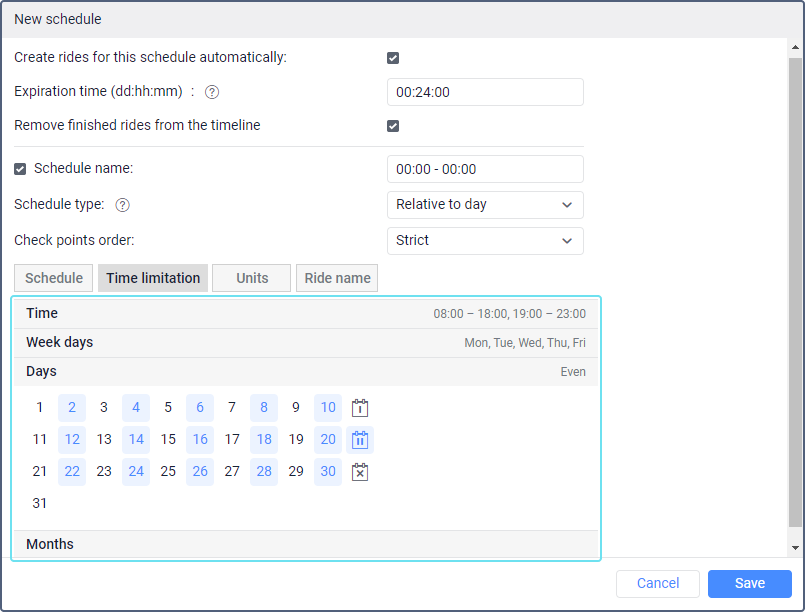Screen dimensions: 805x612
Task: Click the even days calendar icon
Action: [x=360, y=440]
